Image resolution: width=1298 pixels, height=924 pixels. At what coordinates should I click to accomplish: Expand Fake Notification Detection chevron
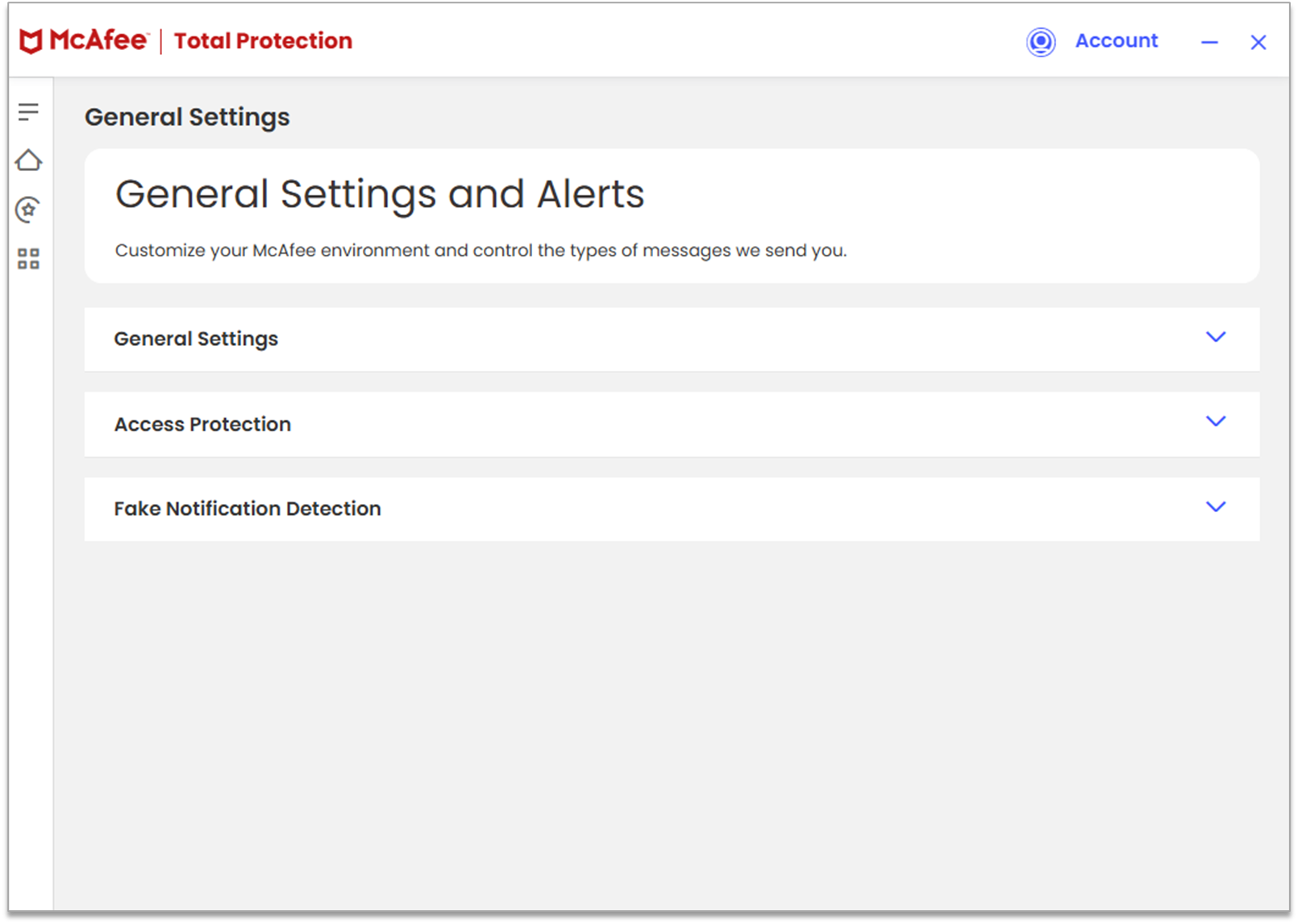click(1215, 507)
